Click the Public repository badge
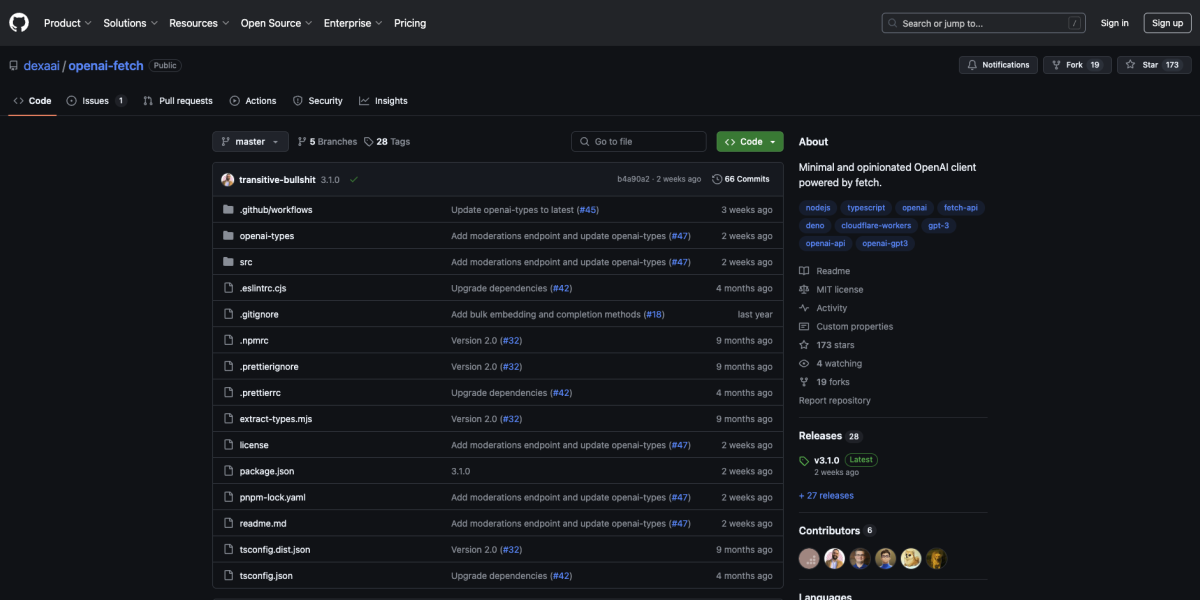Screen dimensions: 1200x600 pyautogui.click(x=165, y=65)
